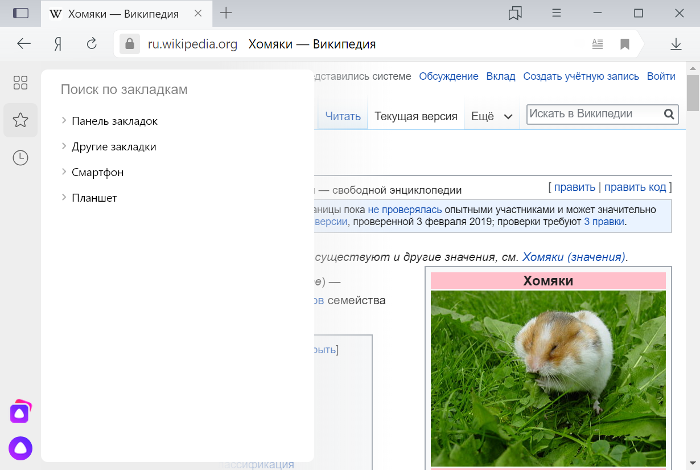Open a new tab with plus icon
700x470 pixels.
pos(226,13)
